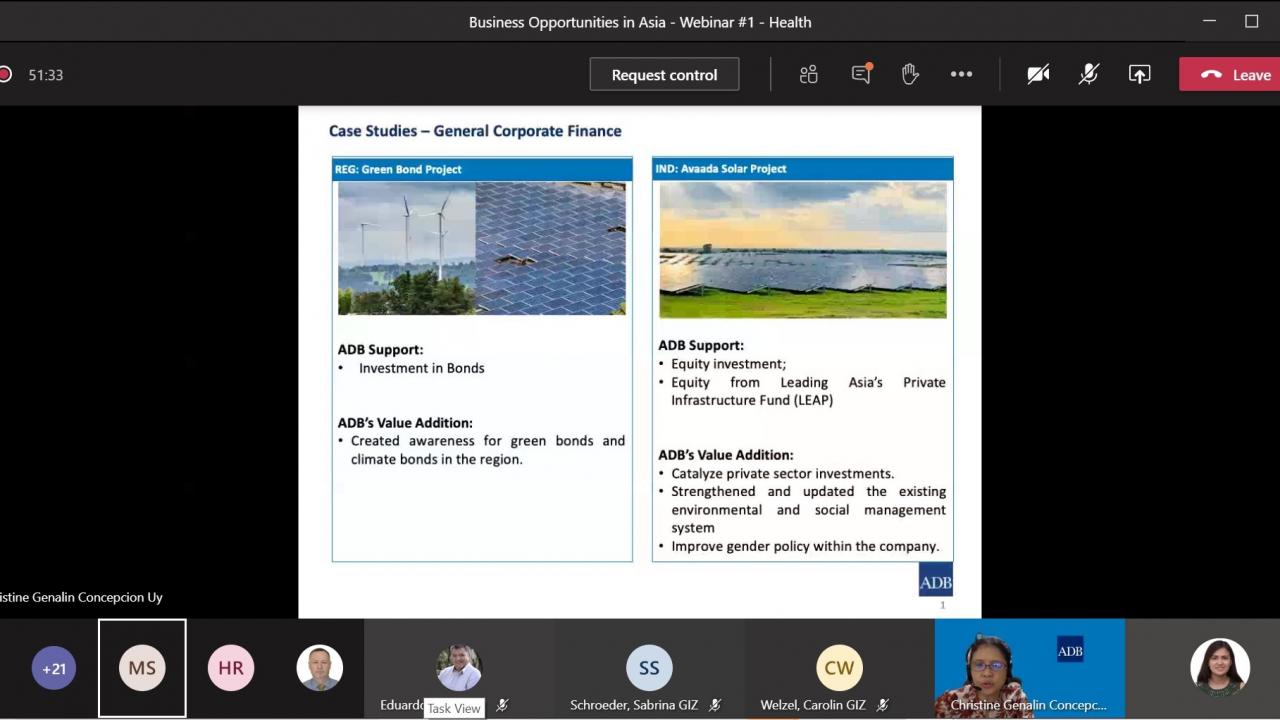Viewport: 1280px width, 720px height.
Task: Click the green bond wind turbine image
Action: click(x=407, y=248)
